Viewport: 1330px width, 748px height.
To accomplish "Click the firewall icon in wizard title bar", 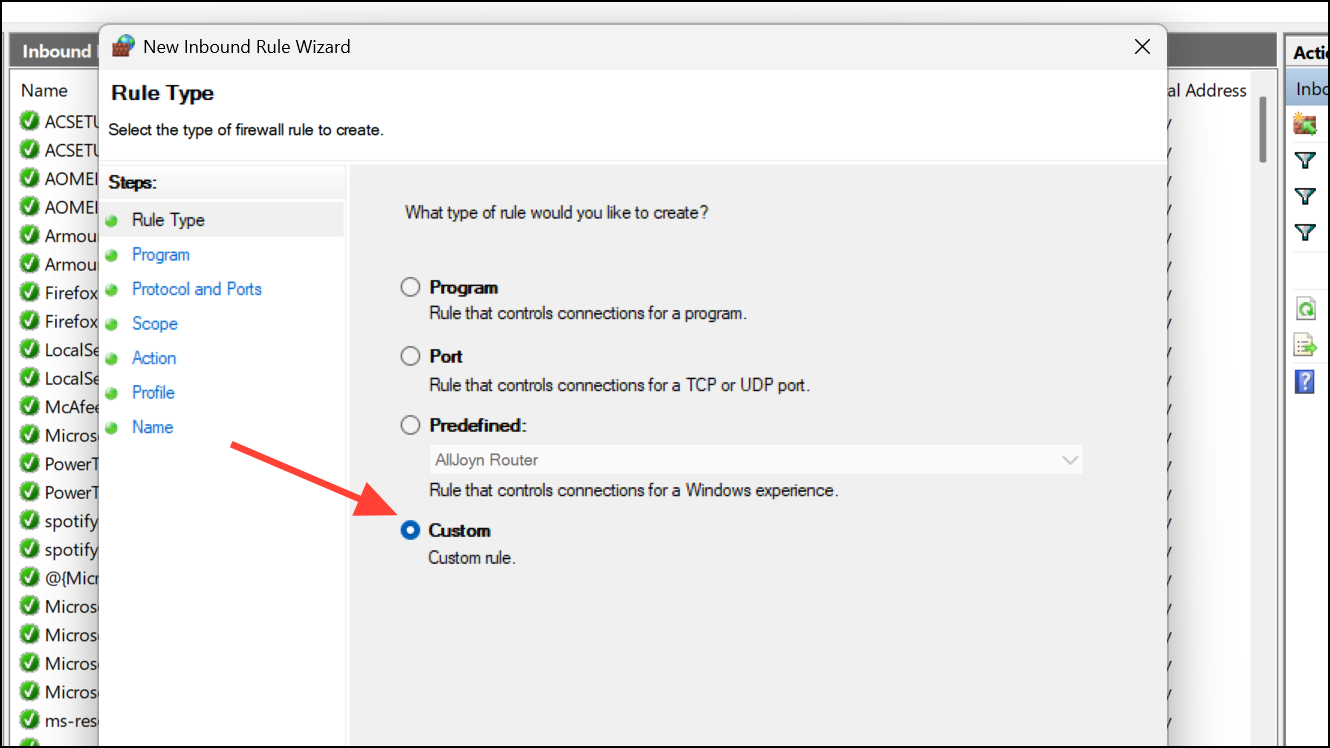I will [123, 46].
